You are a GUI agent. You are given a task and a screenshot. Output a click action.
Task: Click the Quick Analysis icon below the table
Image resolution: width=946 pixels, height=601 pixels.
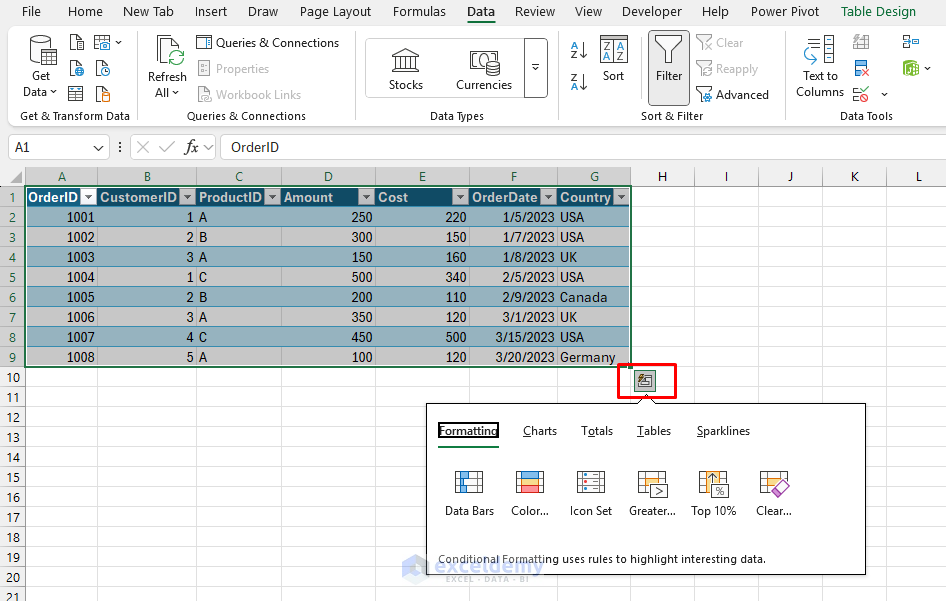[x=646, y=381]
